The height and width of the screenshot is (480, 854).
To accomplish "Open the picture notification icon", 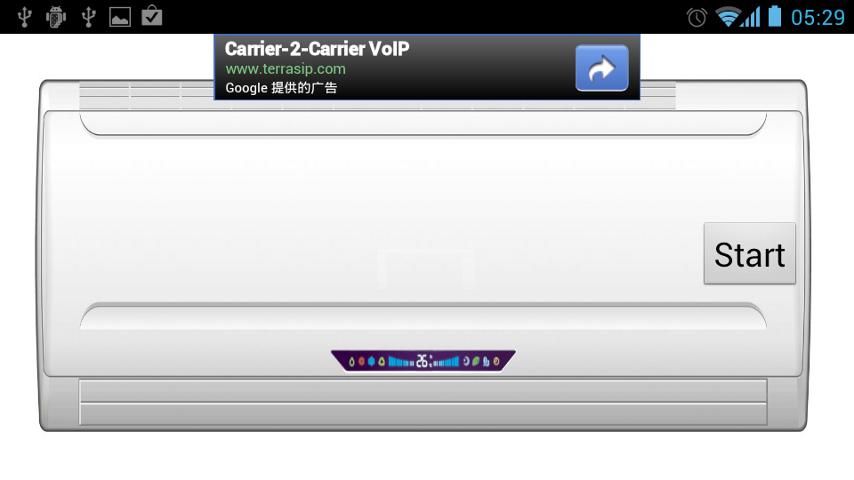I will (120, 17).
